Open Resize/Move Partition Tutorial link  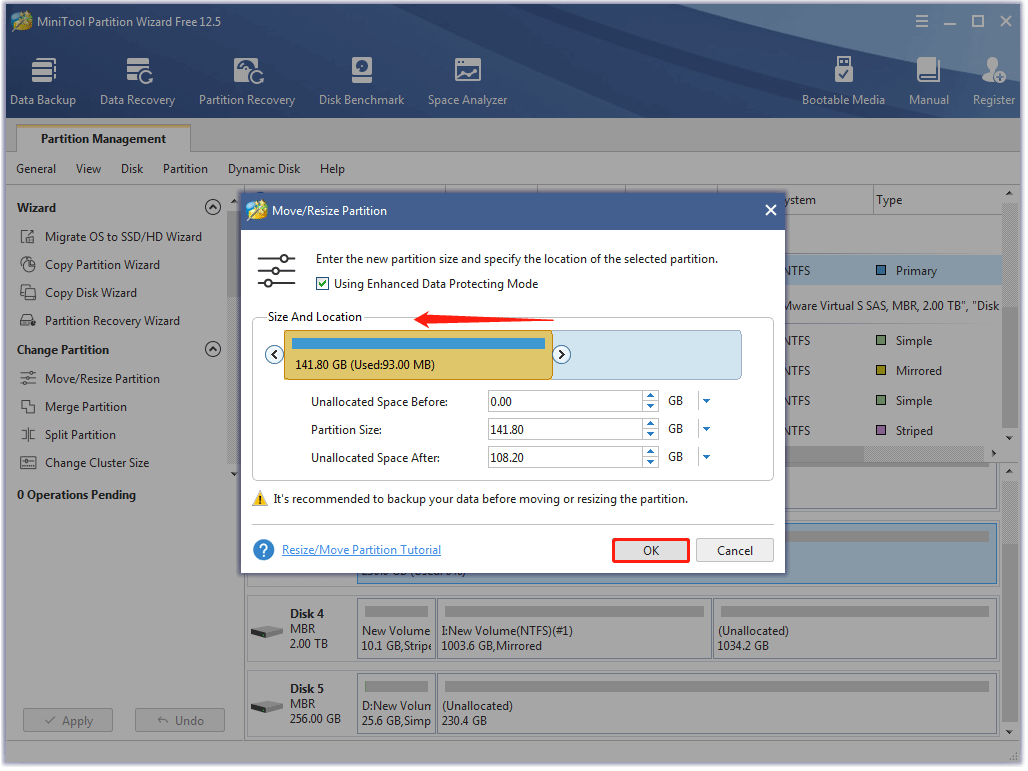click(361, 550)
